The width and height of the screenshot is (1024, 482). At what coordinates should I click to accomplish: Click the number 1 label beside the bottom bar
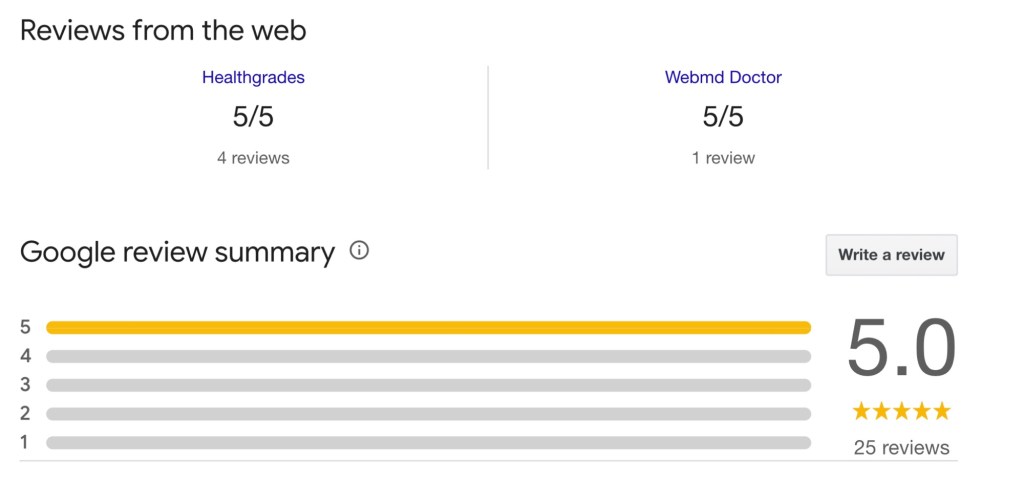[x=25, y=442]
